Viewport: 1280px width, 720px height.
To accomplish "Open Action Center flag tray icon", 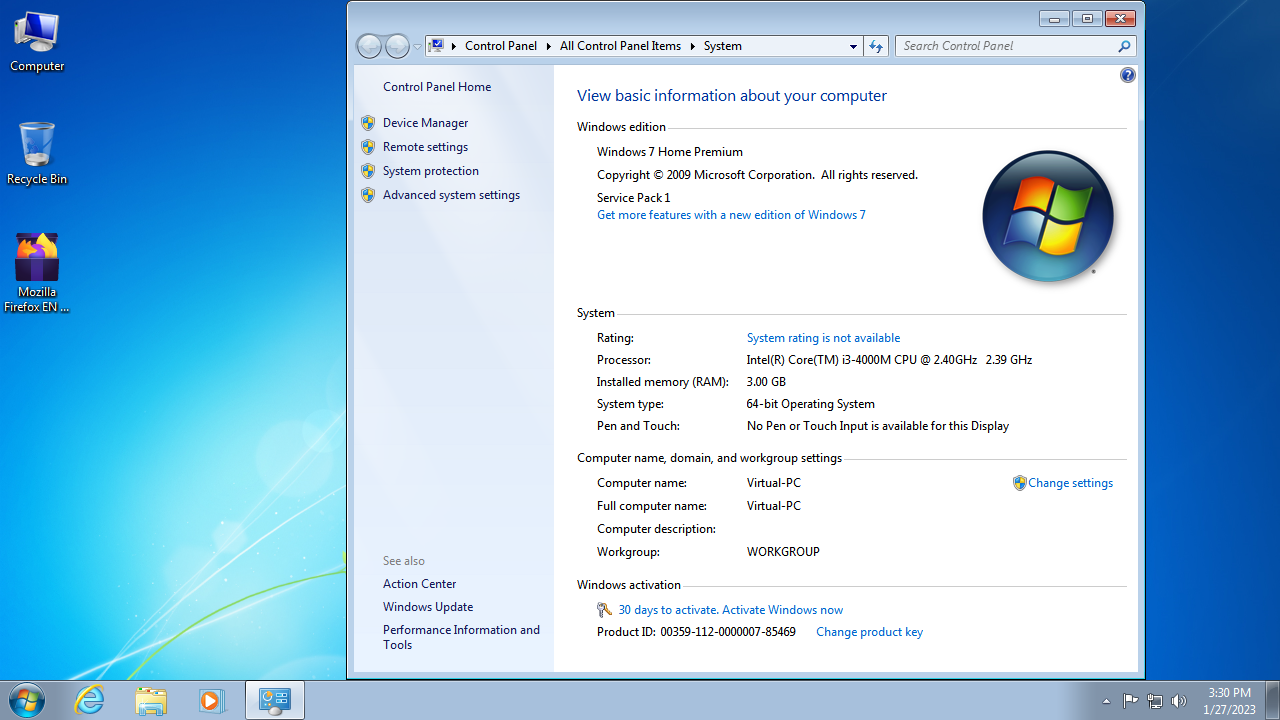I will pos(1131,701).
